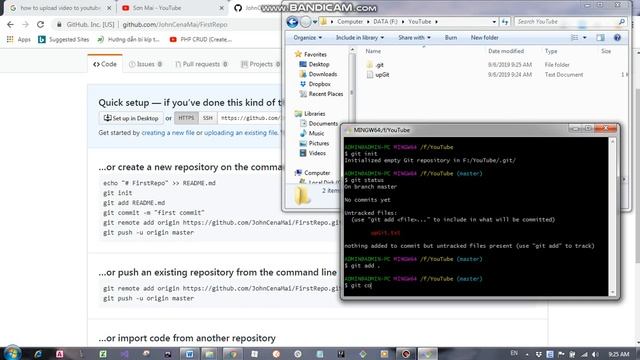
Task: Select Pictures library
Action: [x=314, y=143]
